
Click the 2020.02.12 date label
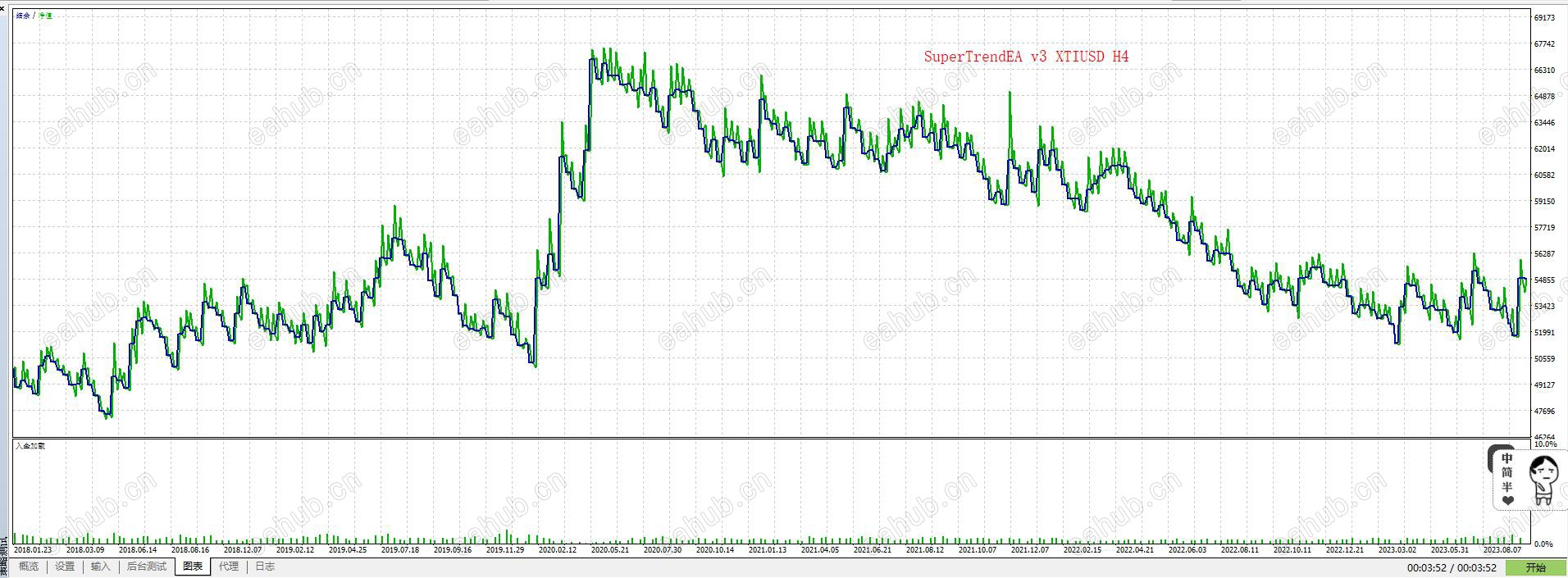(558, 550)
